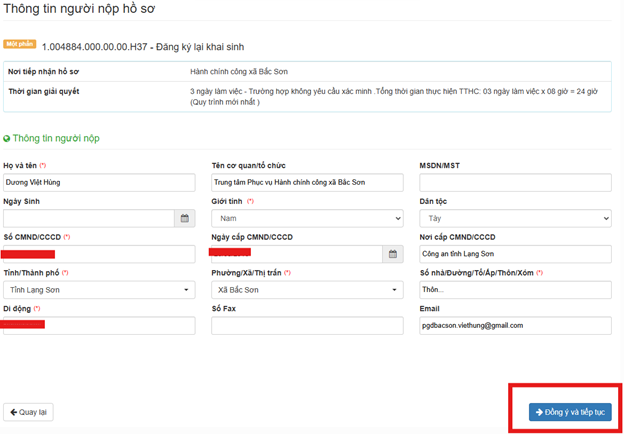
Task: Click the Đồng ý và tiếp tục button
Action: coord(570,412)
